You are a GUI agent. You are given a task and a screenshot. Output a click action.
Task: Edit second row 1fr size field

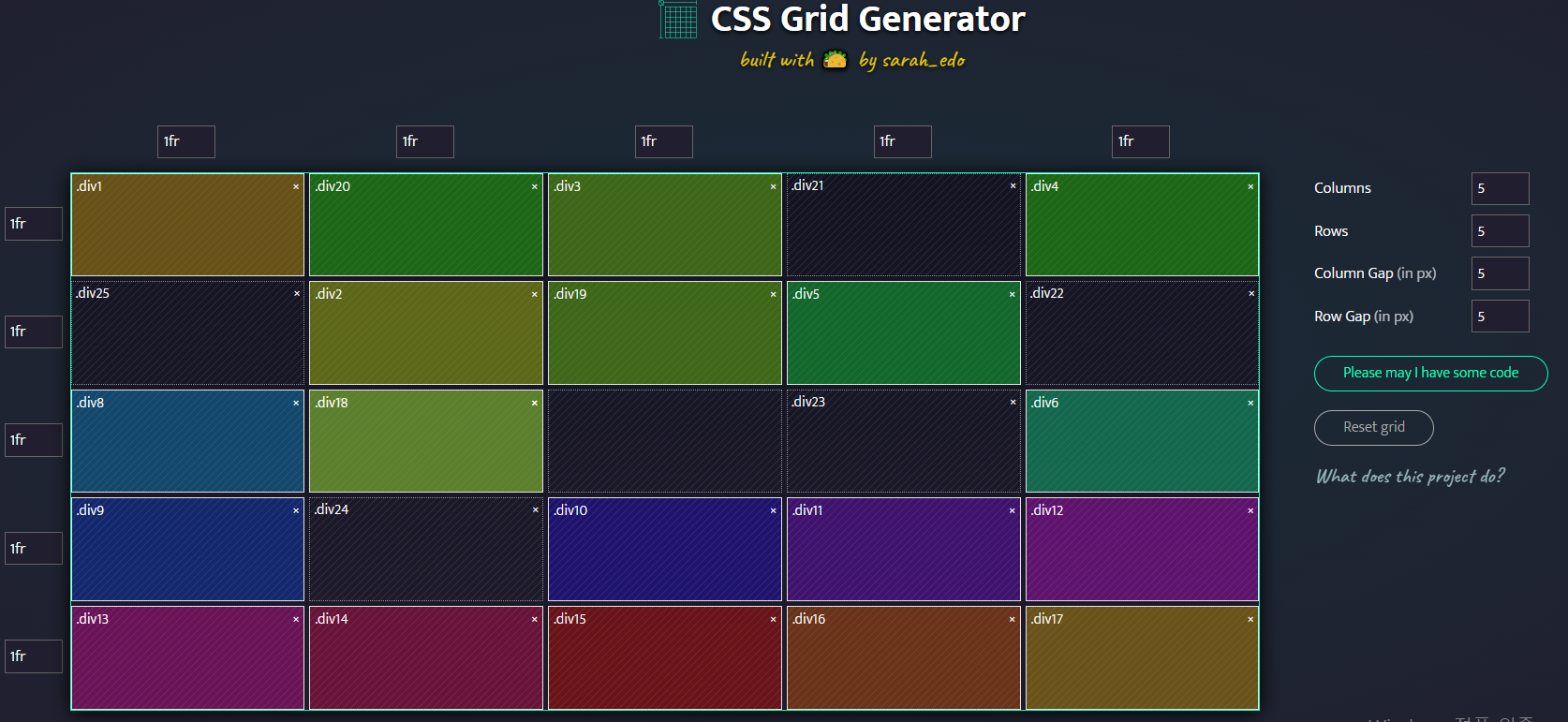coord(34,332)
